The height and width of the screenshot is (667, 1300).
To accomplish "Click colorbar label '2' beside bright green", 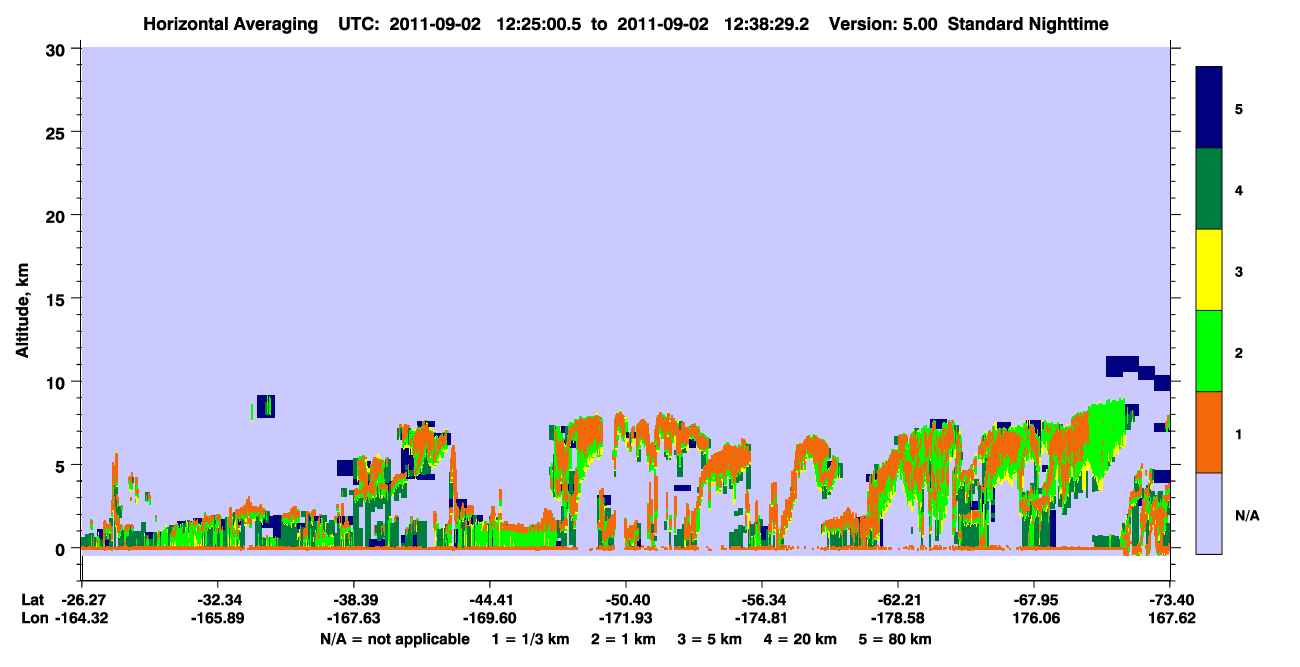I will 1239,351.
